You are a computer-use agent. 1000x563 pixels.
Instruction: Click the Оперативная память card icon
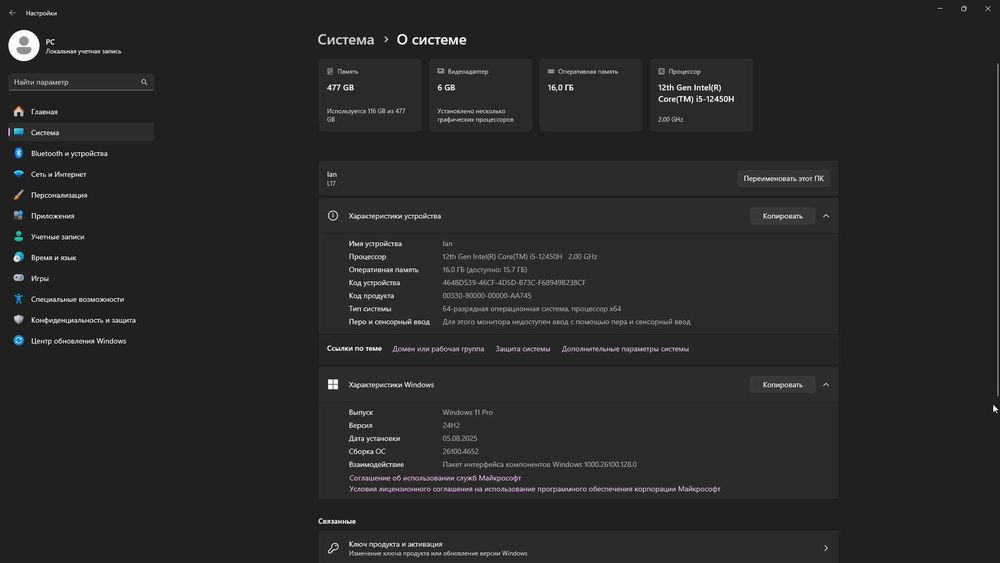click(551, 71)
